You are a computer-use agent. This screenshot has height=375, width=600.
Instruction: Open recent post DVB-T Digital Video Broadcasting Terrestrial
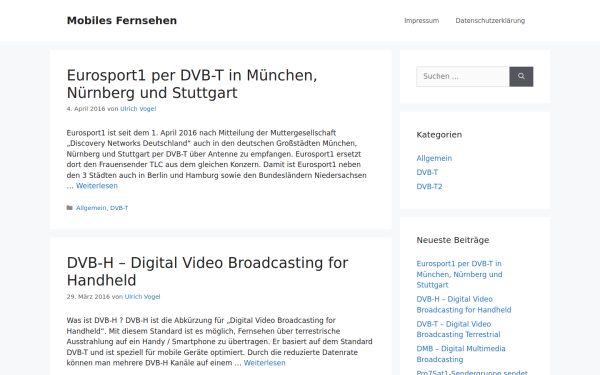point(458,329)
